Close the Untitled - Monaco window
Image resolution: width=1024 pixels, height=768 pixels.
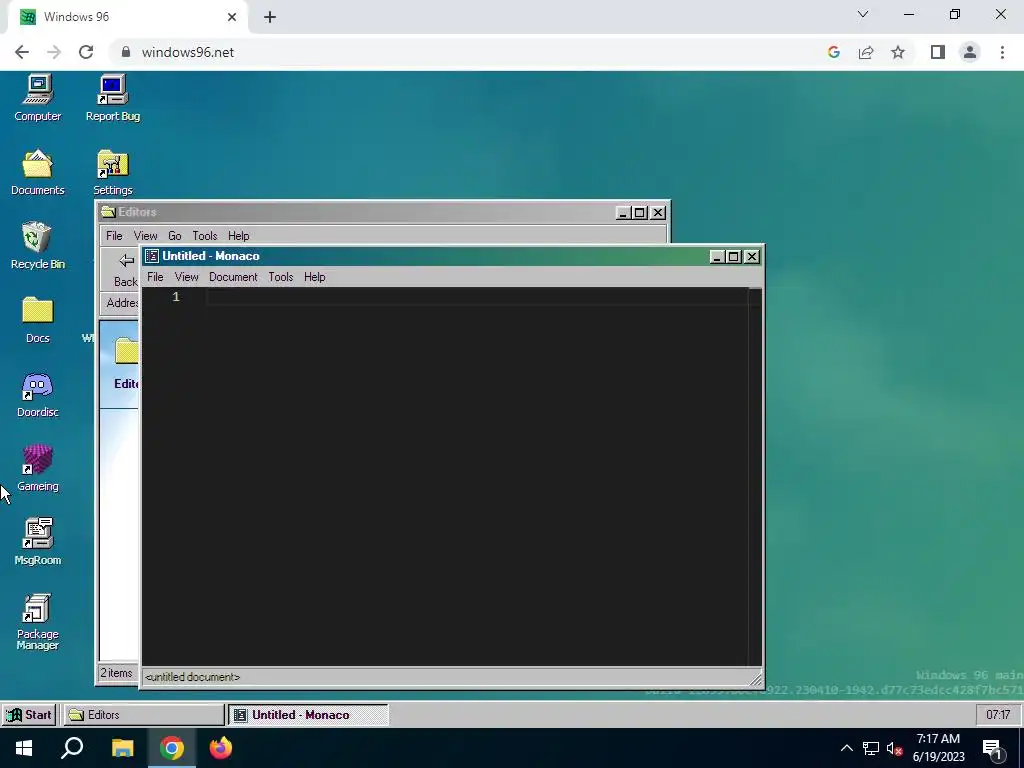click(x=752, y=257)
